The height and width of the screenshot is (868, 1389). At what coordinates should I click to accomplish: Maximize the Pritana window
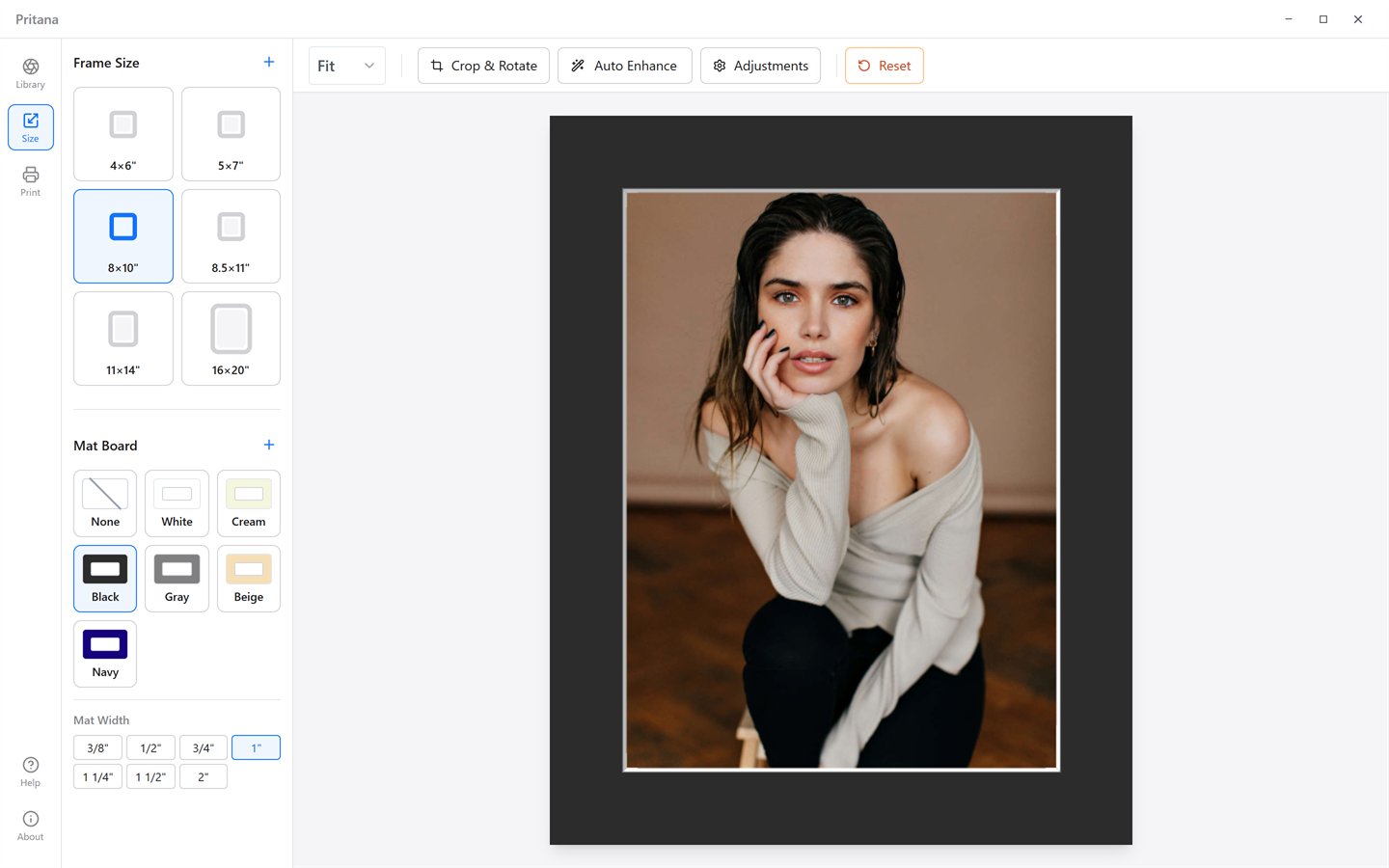pos(1323,19)
